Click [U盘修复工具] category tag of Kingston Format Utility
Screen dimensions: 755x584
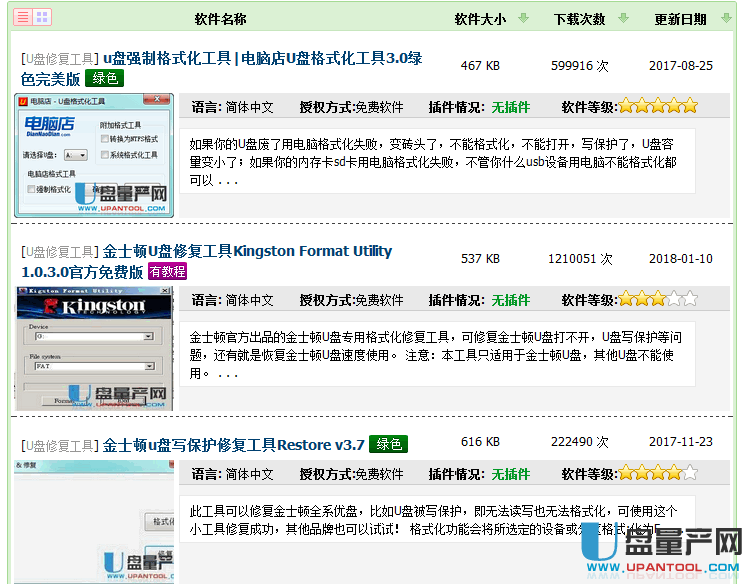(59, 252)
